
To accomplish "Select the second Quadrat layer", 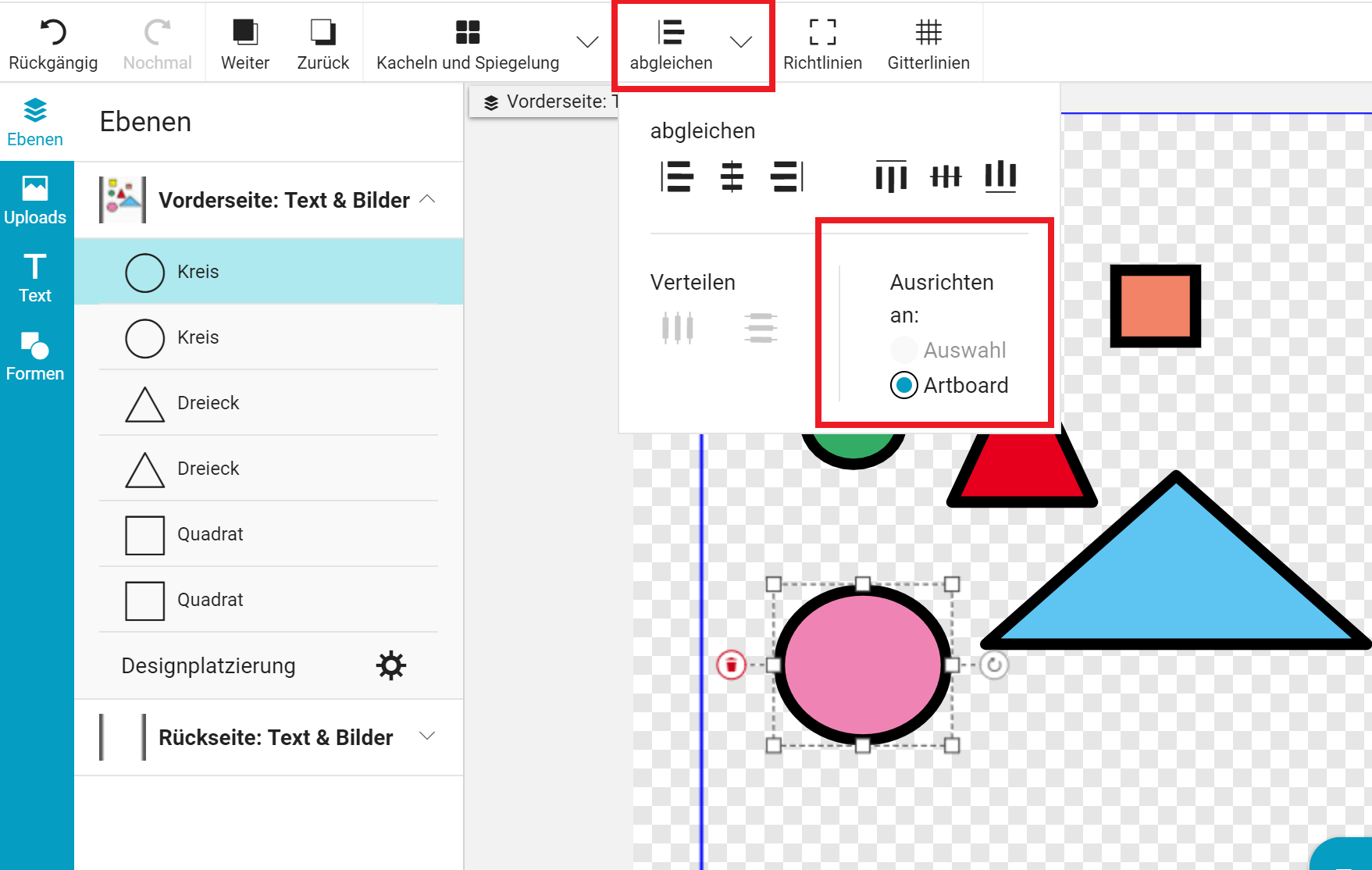I will (x=269, y=600).
